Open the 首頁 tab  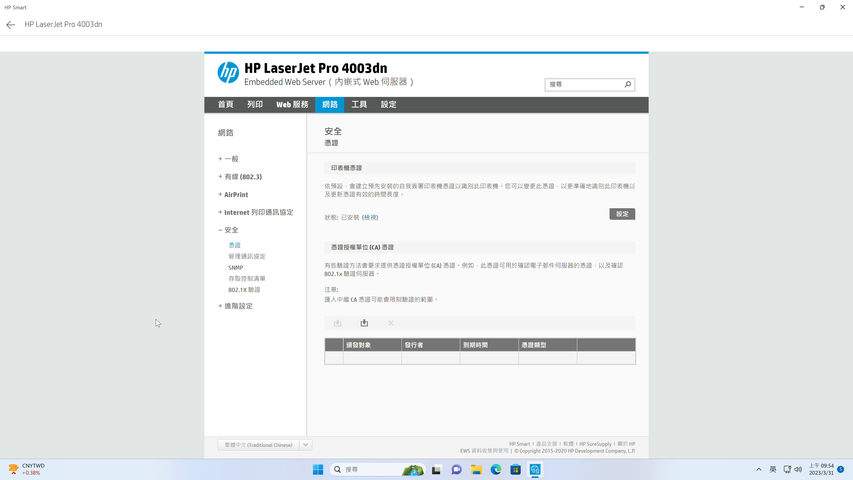pos(226,104)
